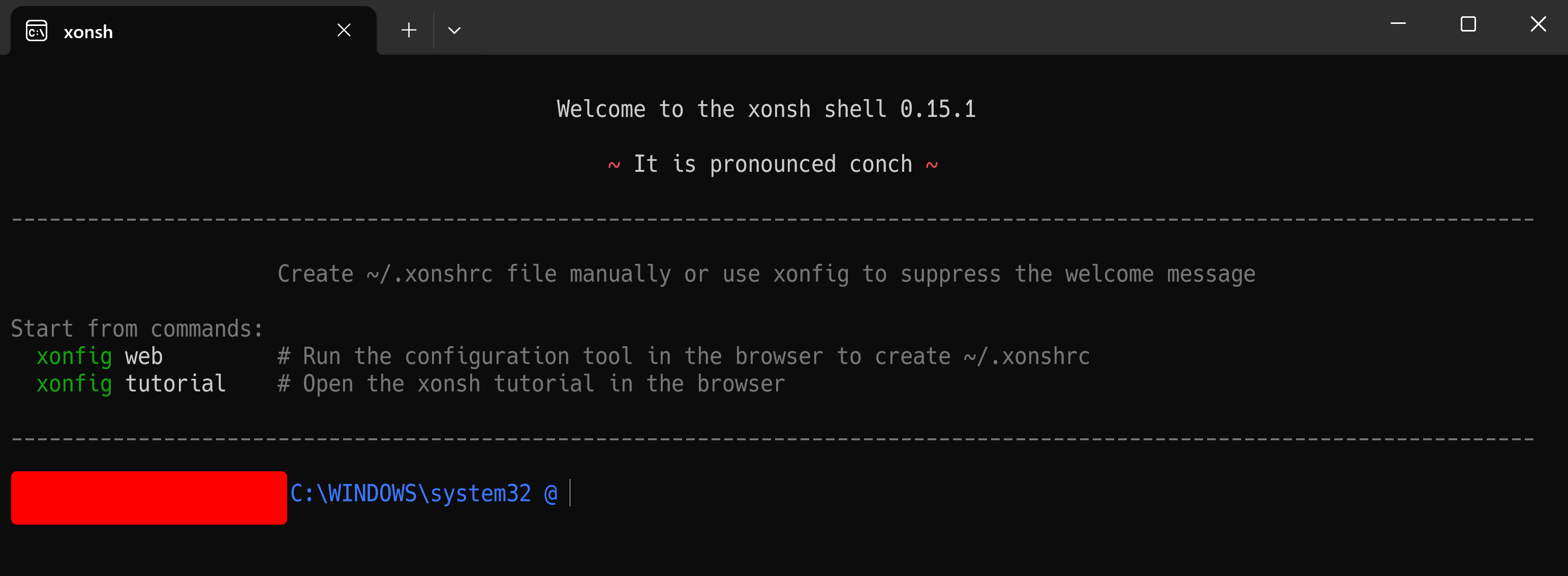This screenshot has height=576, width=1568.
Task: Click the red redacted block in prompt
Action: (149, 497)
